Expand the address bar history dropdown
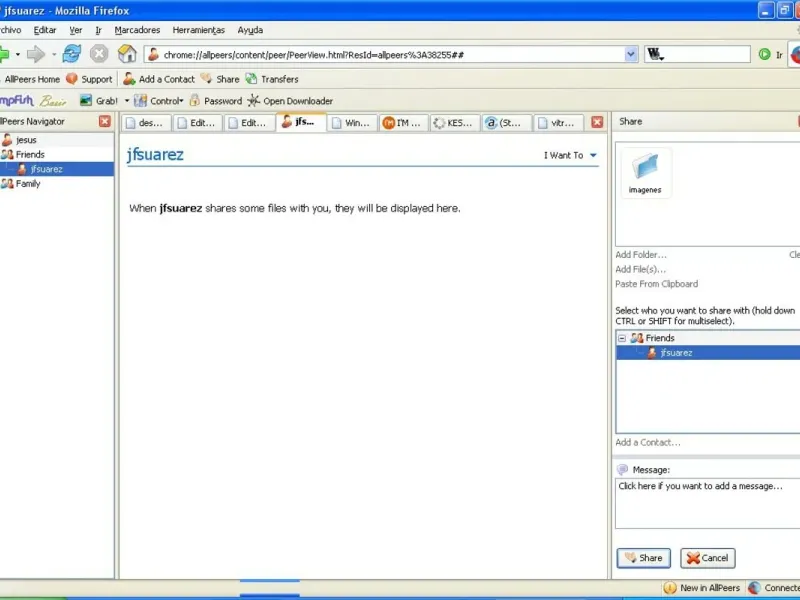Screen dimensions: 800x600 (x=631, y=54)
